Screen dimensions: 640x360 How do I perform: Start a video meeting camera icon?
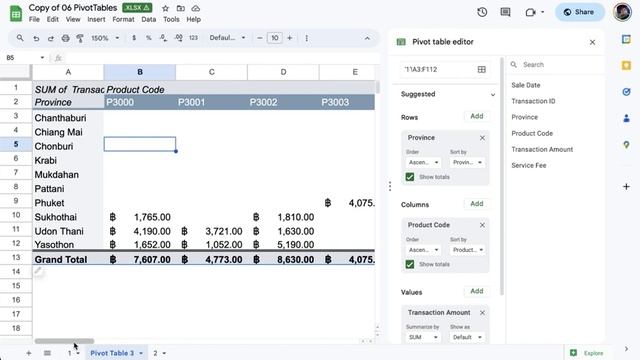[x=530, y=12]
